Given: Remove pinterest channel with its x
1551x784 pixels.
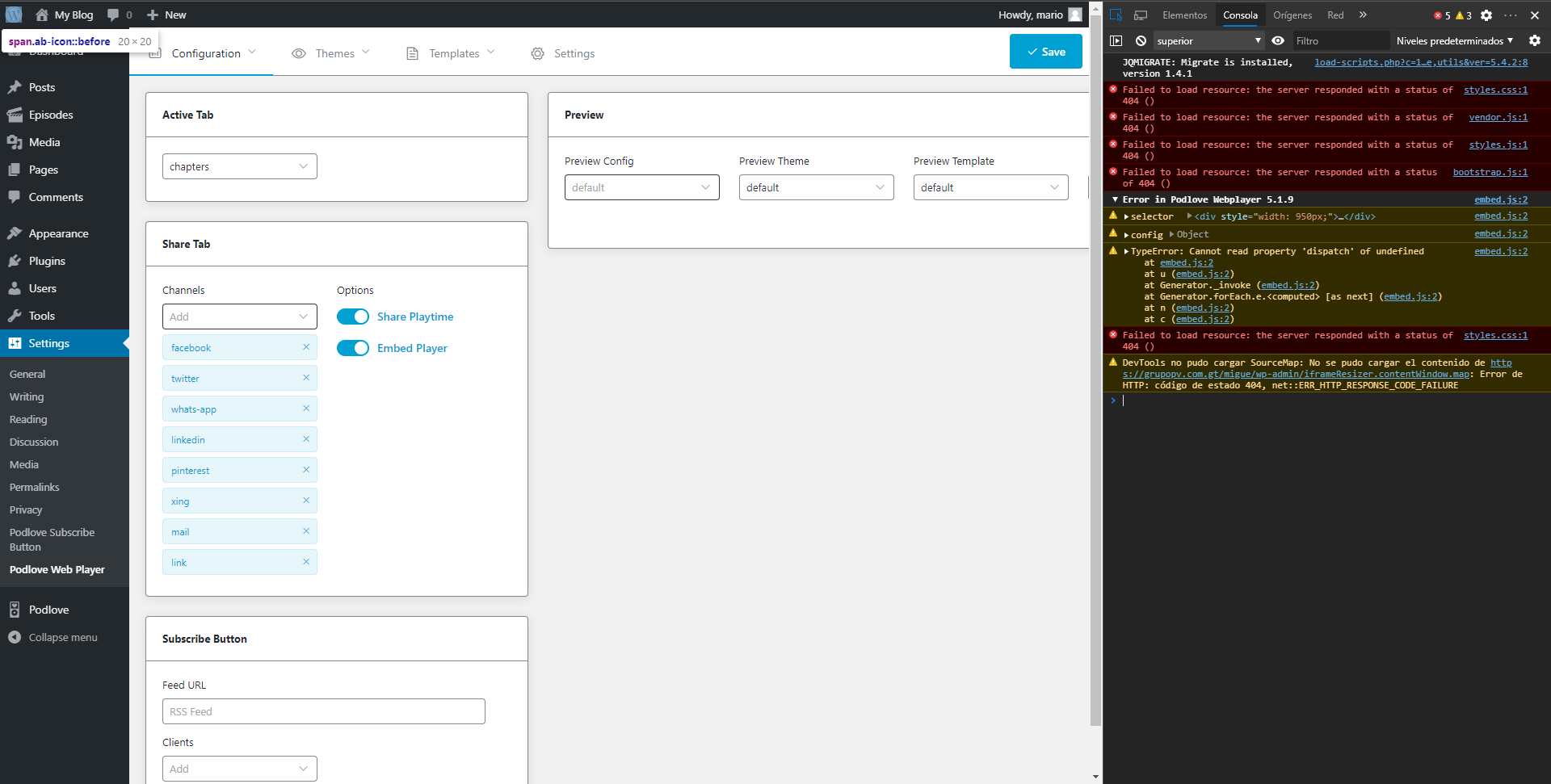Looking at the screenshot, I should [x=306, y=470].
